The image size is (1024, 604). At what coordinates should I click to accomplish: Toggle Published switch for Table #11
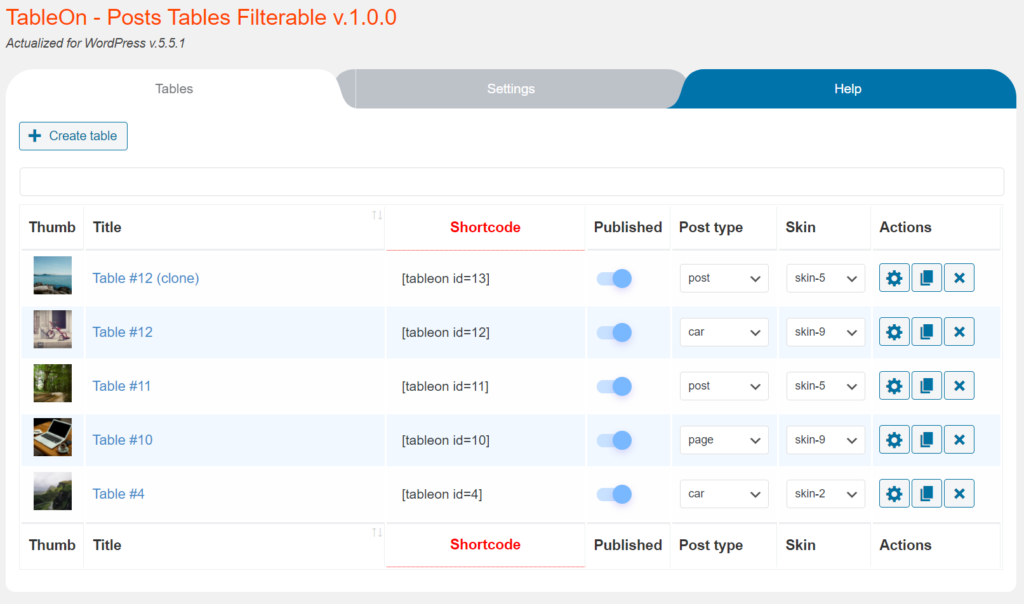(x=614, y=387)
